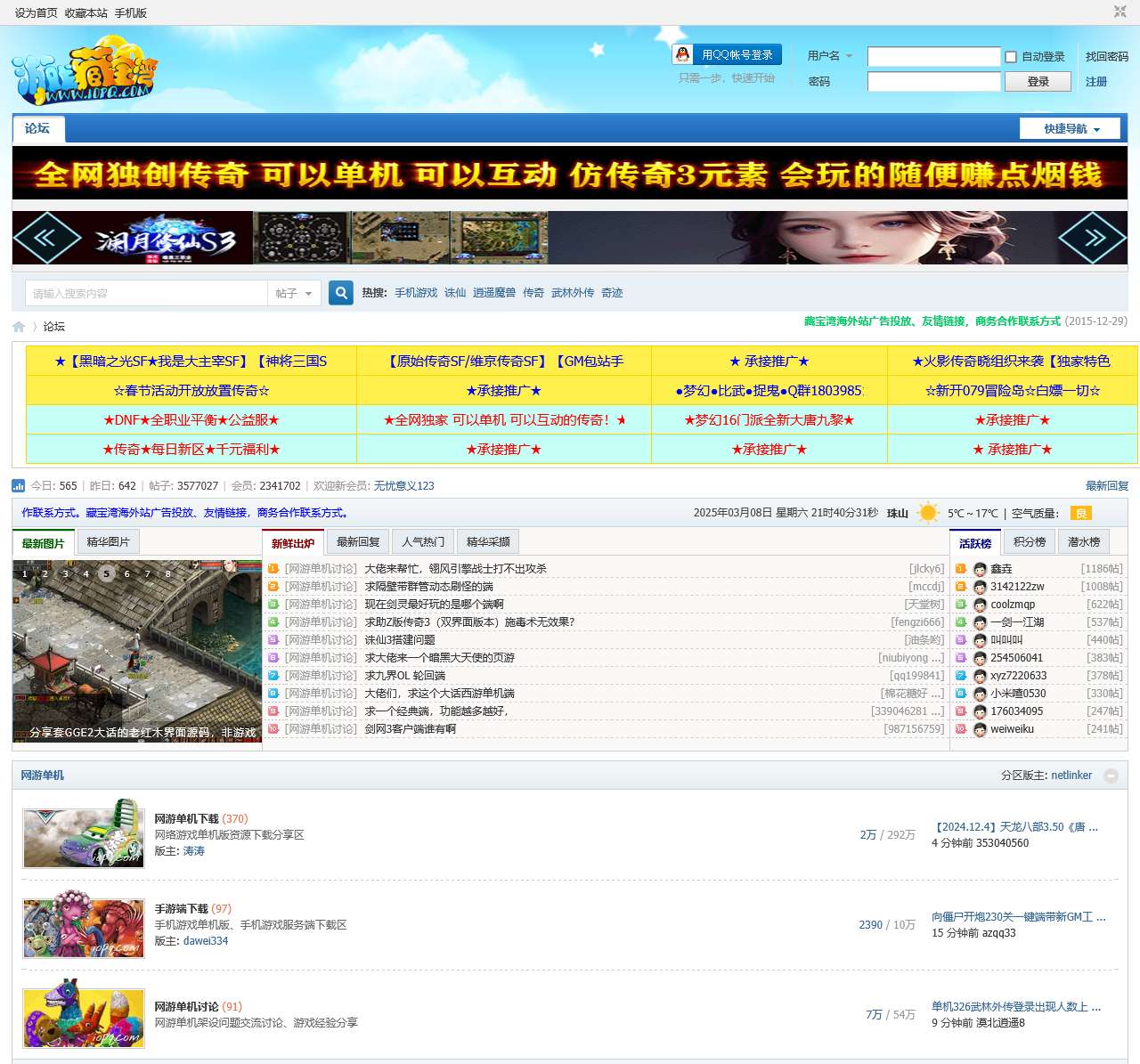Open the 帖子 search type dropdown

[x=294, y=293]
